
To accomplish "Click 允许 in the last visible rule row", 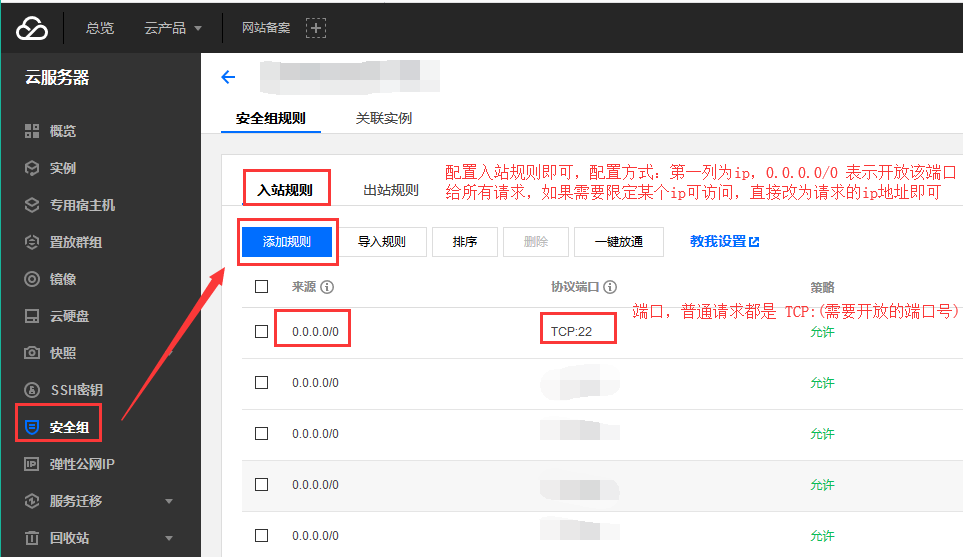I will (x=822, y=536).
